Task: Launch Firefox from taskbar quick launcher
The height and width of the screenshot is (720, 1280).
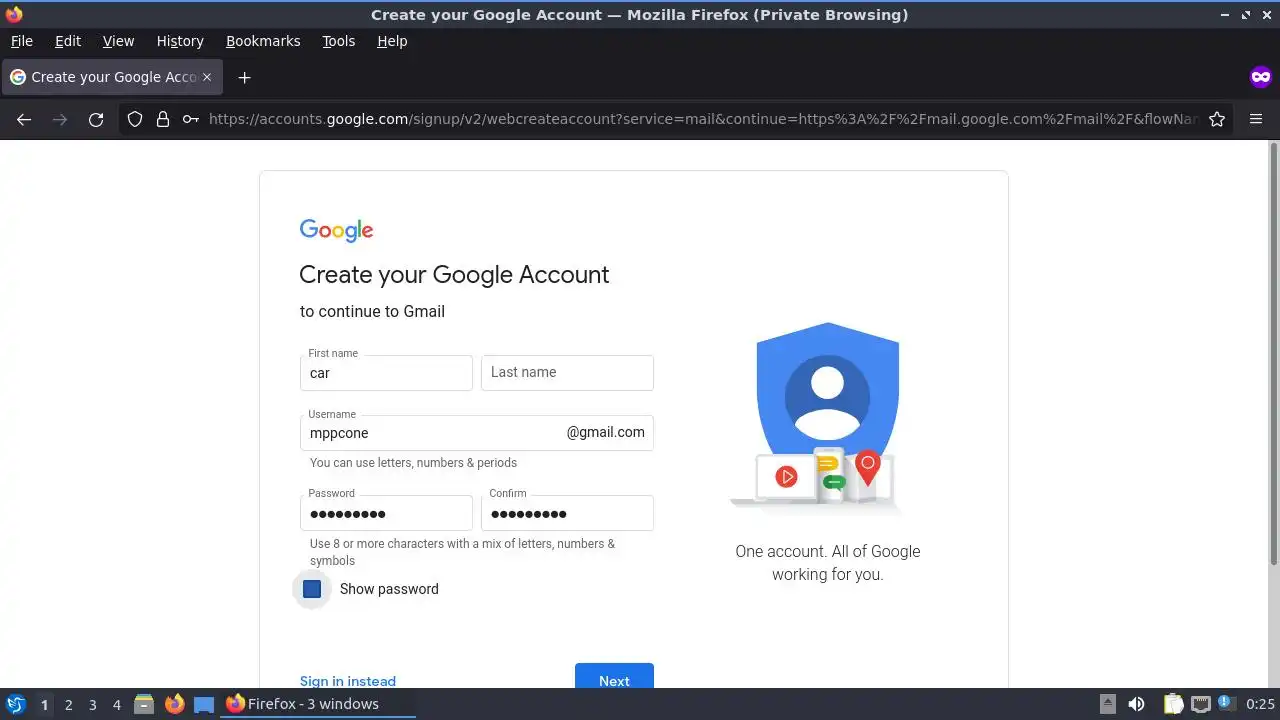Action: coord(174,704)
